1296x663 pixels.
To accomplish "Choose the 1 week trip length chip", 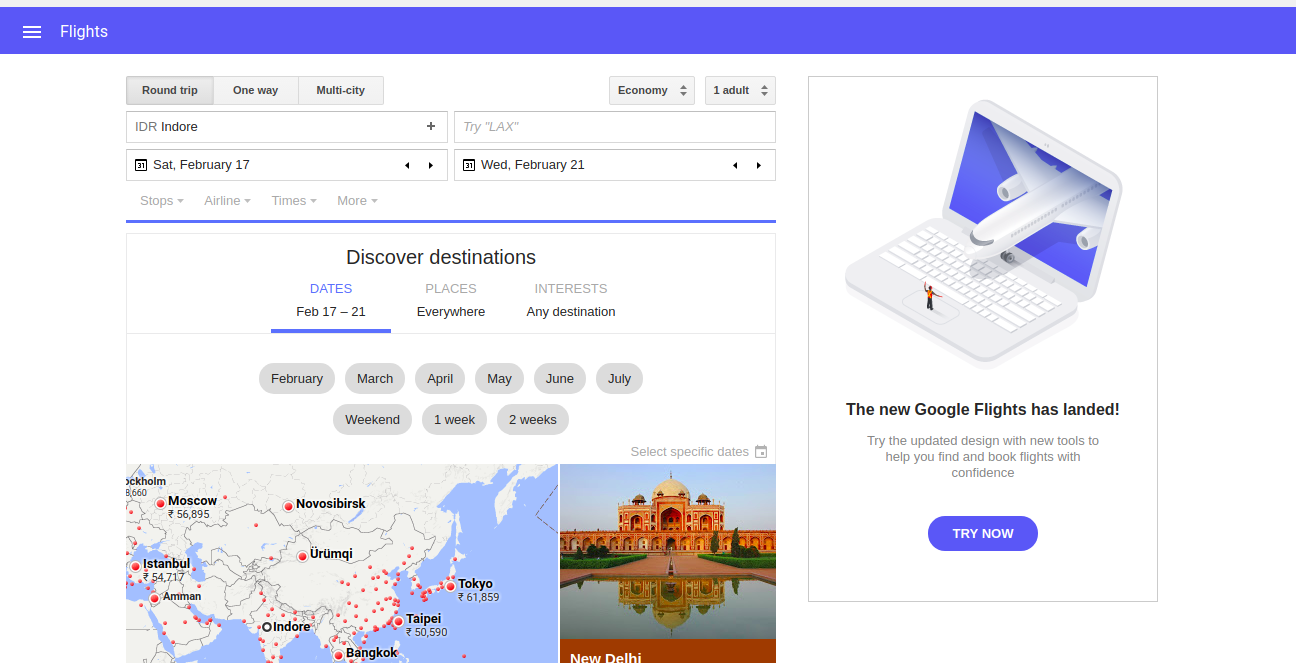I will point(454,420).
